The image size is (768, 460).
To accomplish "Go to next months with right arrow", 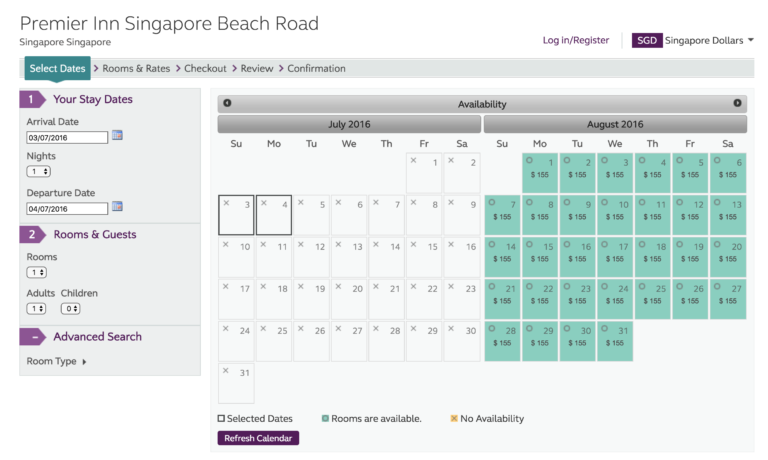I will [737, 103].
